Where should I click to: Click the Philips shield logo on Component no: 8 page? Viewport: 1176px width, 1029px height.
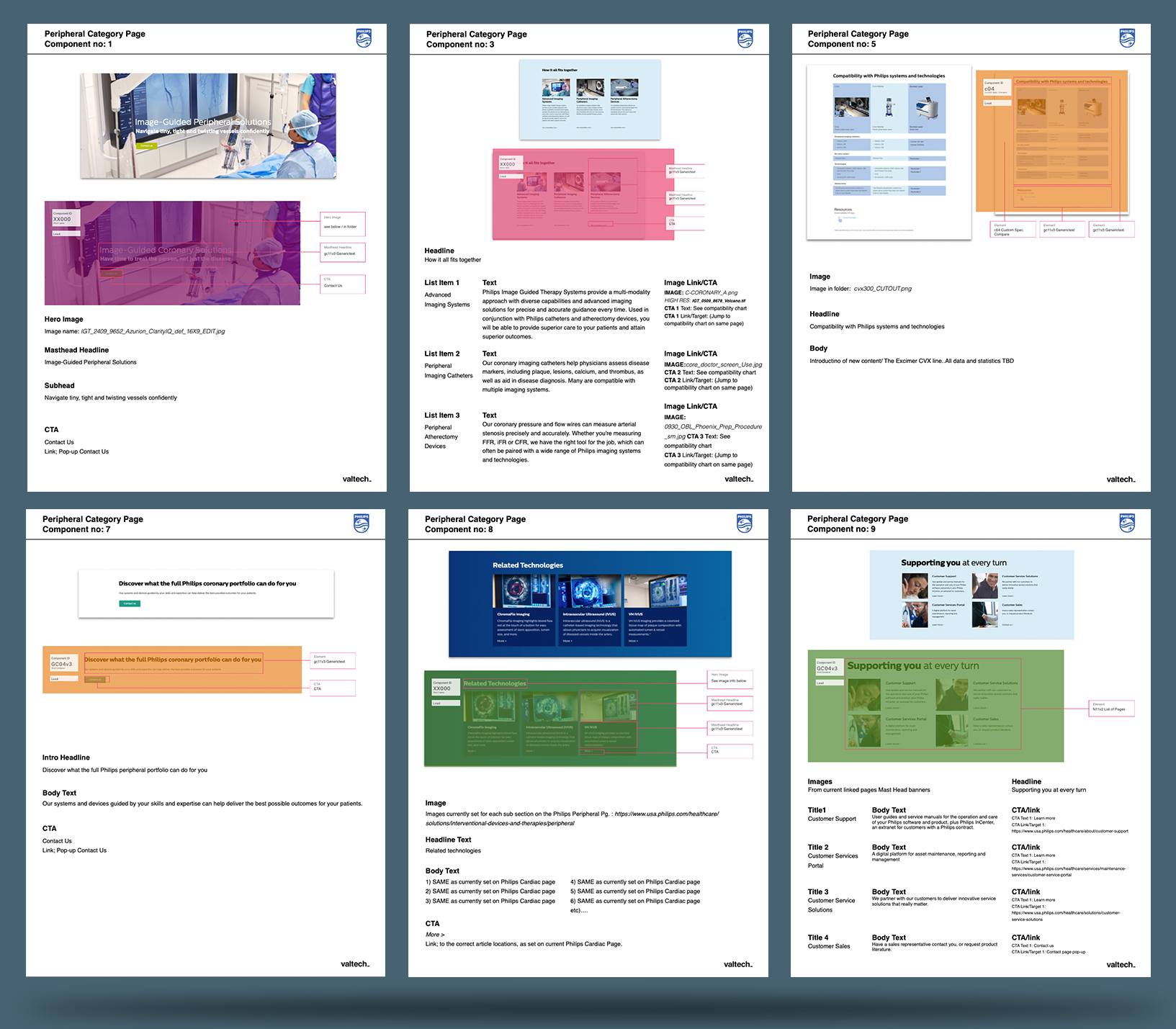[745, 524]
